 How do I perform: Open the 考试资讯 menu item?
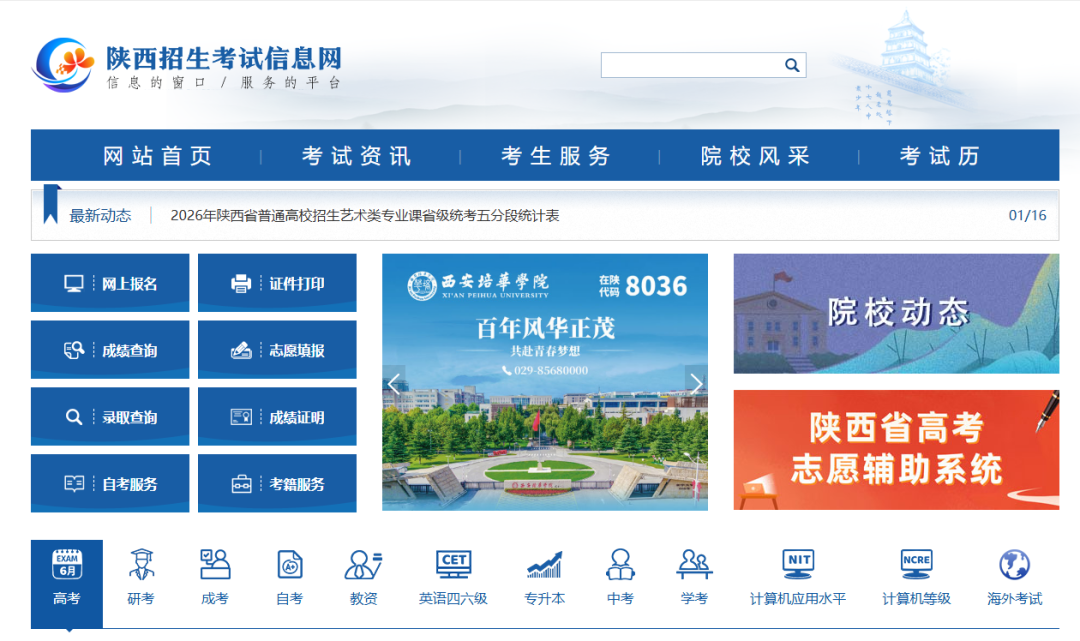356,156
